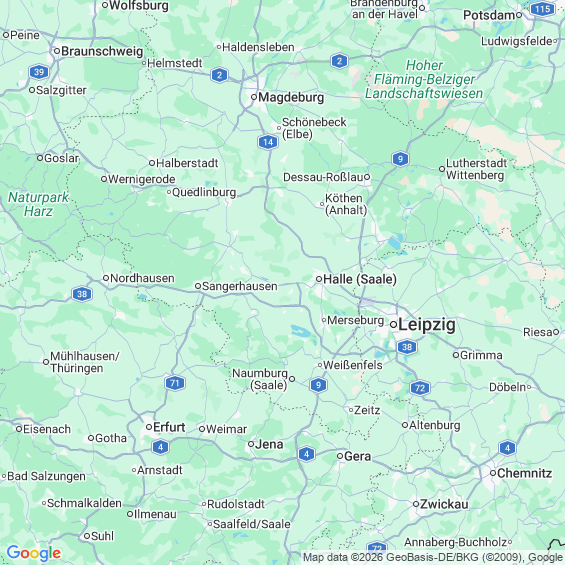Select the Magdeburg city marker
This screenshot has width=565, height=565.
coord(254,97)
